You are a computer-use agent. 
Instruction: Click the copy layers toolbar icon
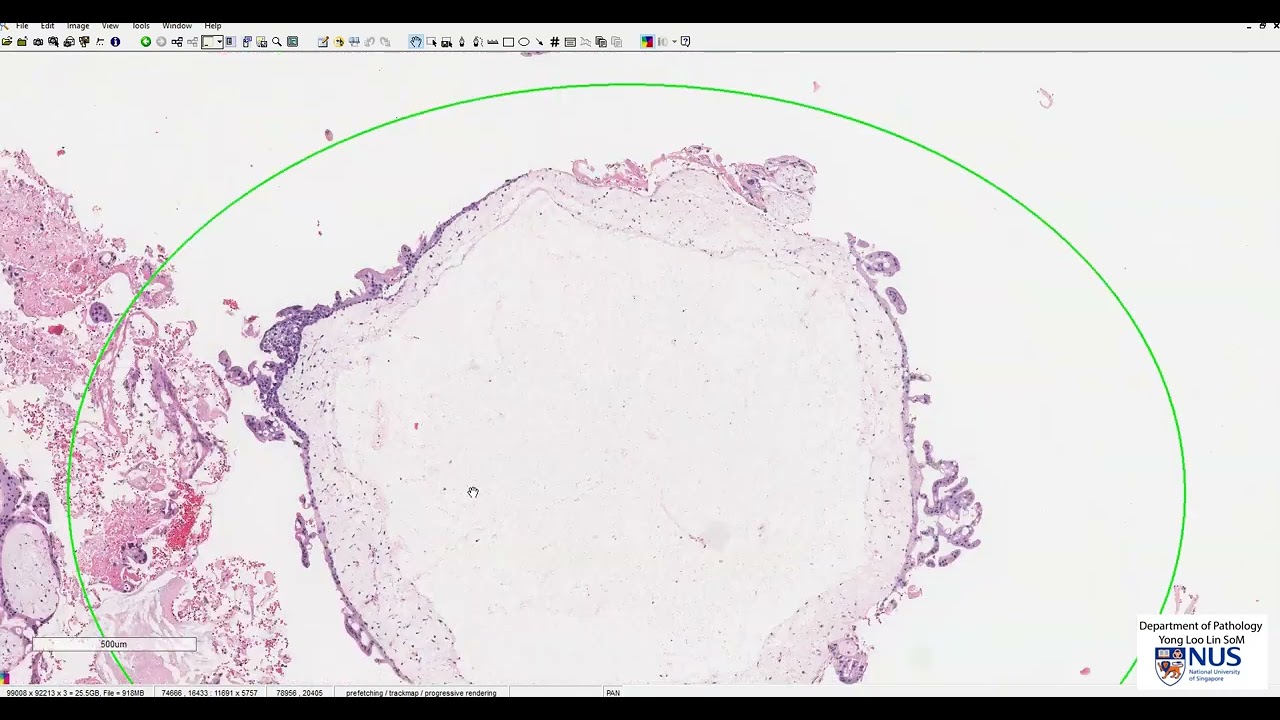(601, 42)
